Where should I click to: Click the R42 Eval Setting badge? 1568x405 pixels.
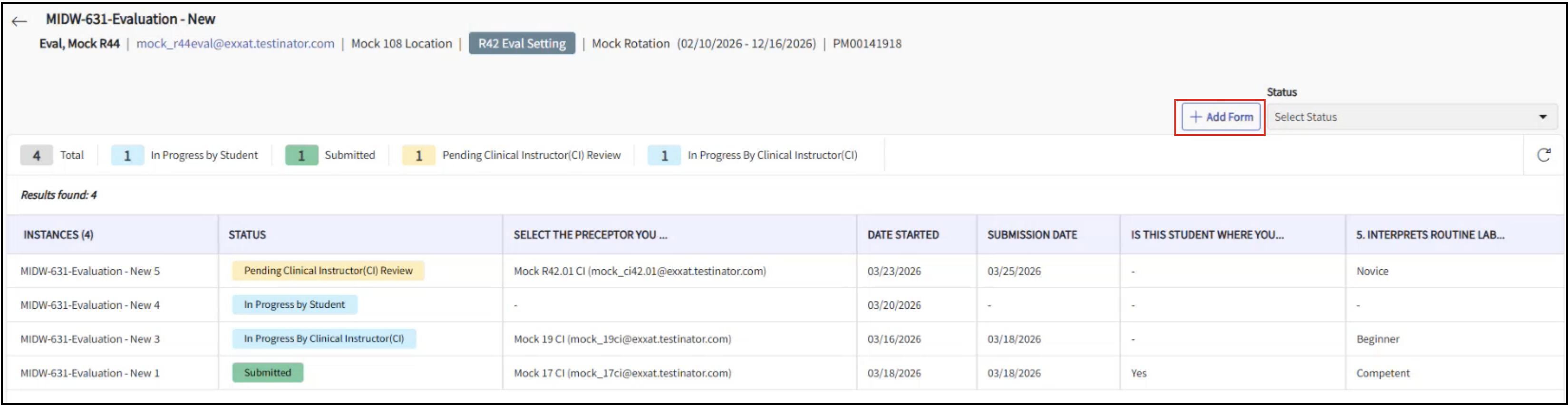point(521,44)
